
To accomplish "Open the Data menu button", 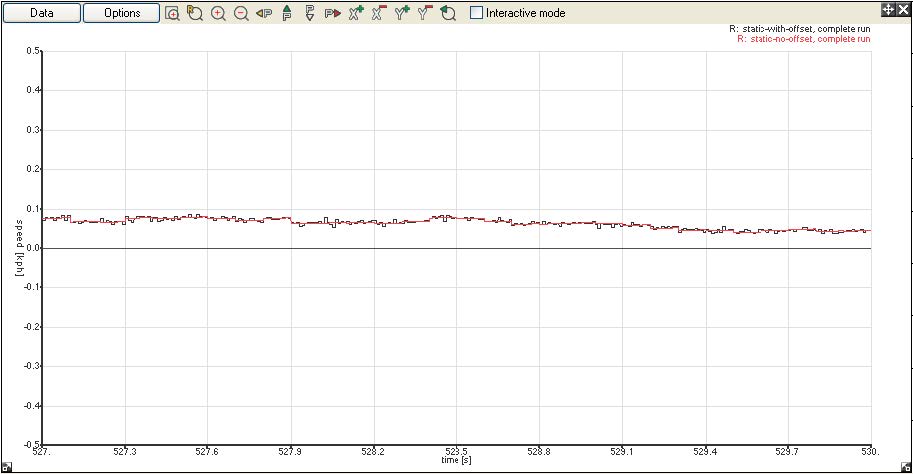I will (x=41, y=13).
